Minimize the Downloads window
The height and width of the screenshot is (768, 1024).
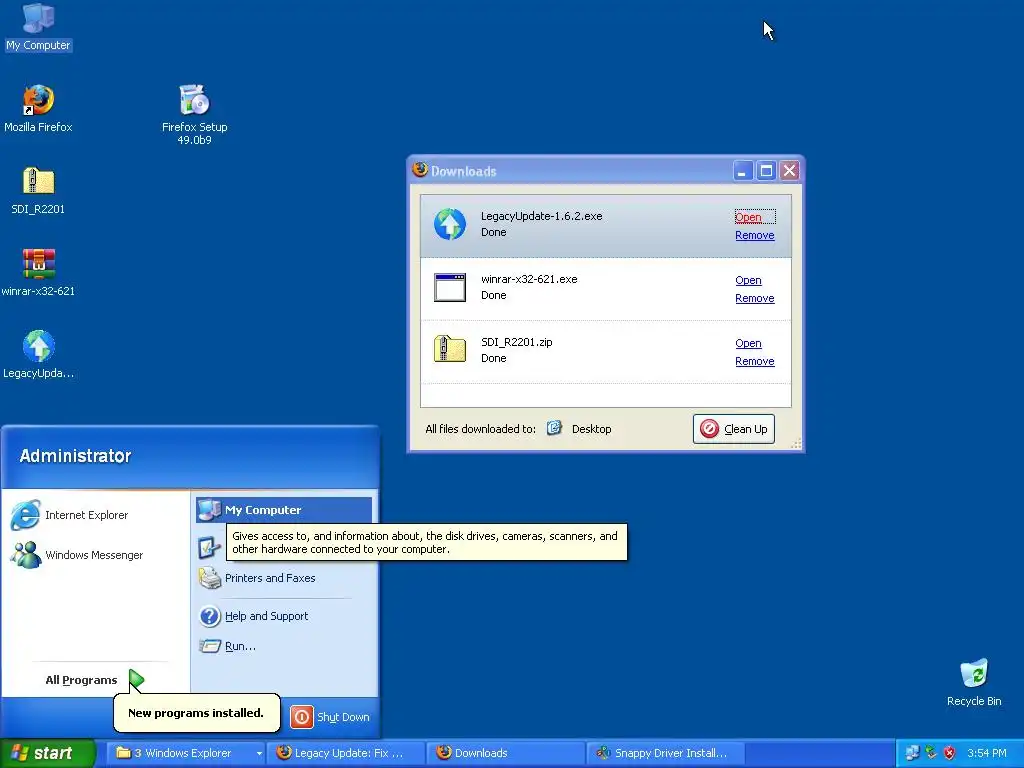[743, 171]
